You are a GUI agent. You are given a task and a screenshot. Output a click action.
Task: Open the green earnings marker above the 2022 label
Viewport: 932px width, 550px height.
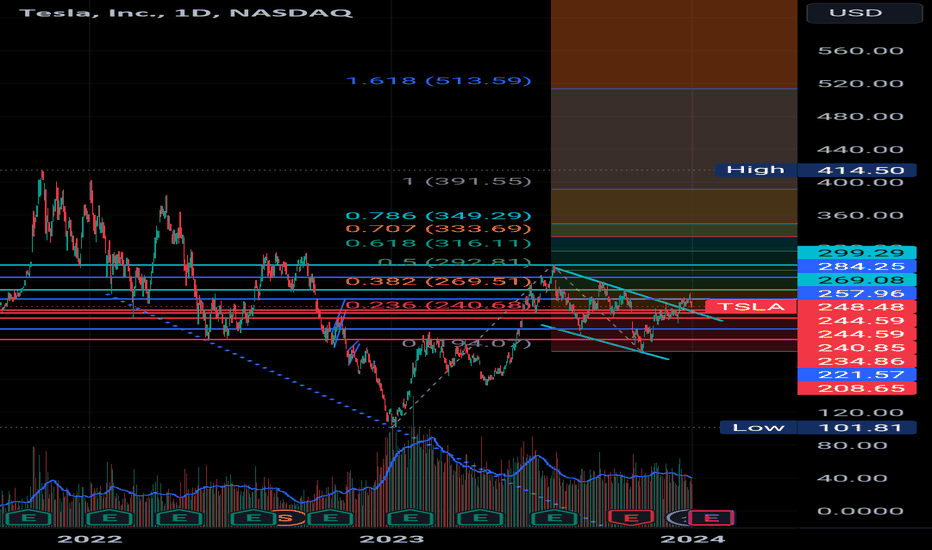109,518
